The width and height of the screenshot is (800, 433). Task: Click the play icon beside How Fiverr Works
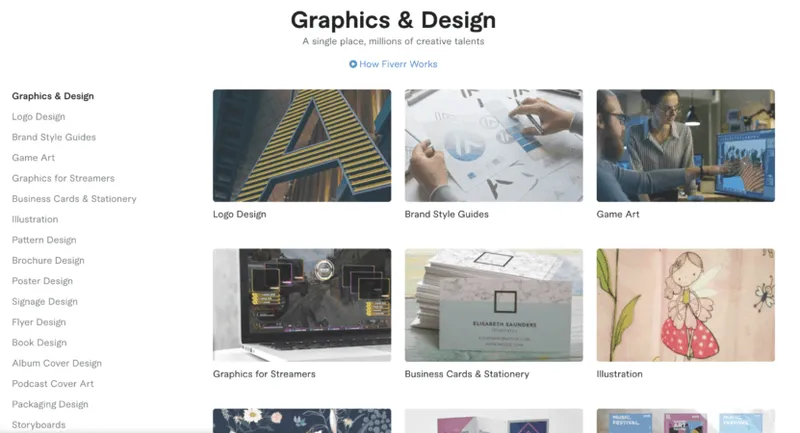point(353,64)
